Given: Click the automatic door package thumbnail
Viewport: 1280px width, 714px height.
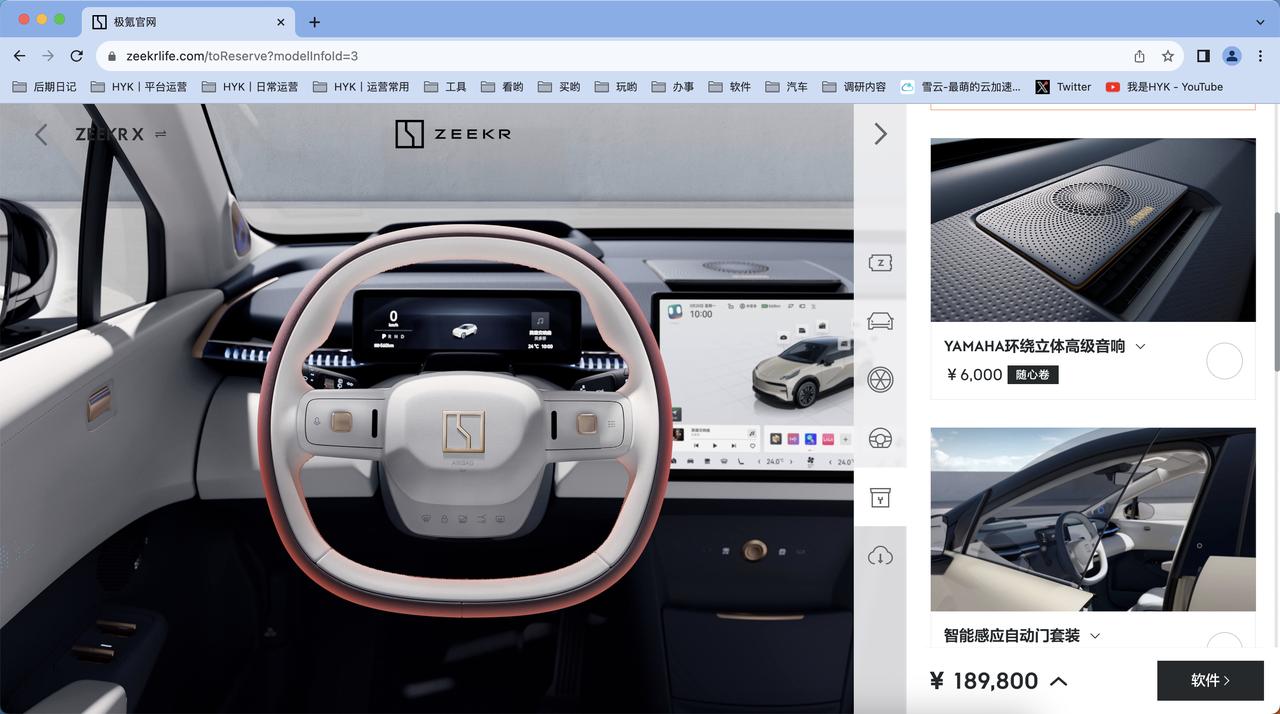Looking at the screenshot, I should (1093, 519).
